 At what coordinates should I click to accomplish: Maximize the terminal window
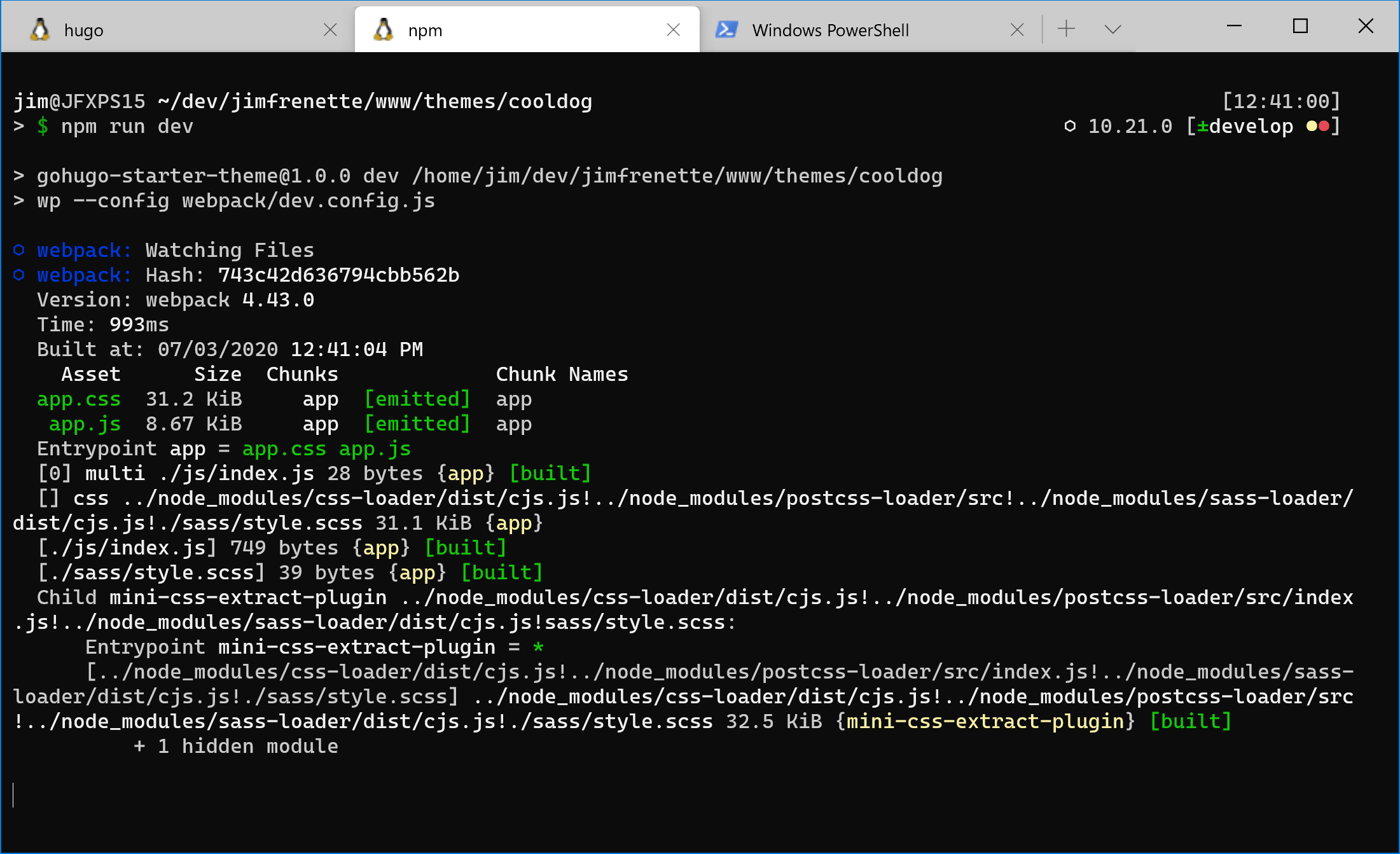1300,26
